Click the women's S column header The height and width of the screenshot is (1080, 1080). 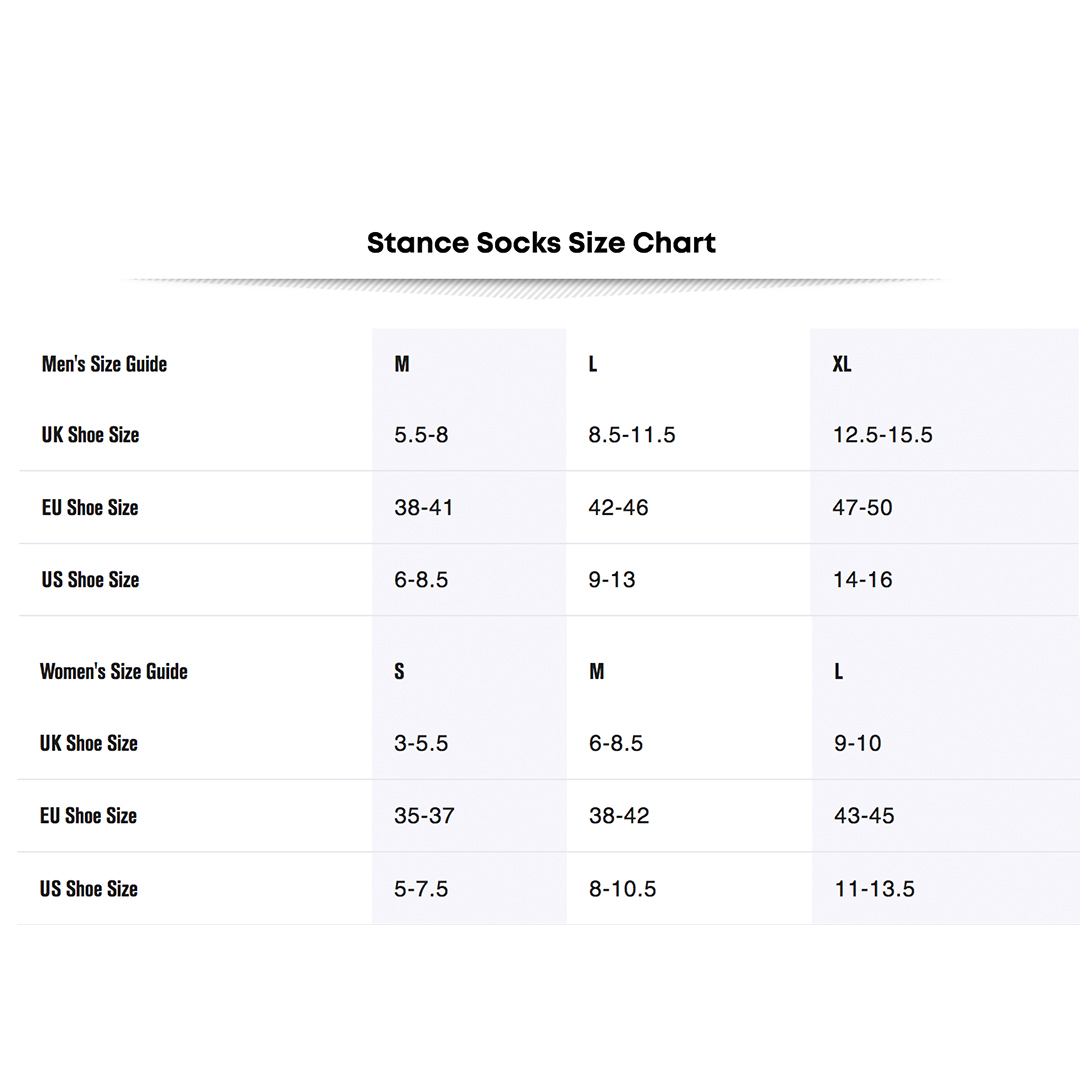tap(399, 672)
